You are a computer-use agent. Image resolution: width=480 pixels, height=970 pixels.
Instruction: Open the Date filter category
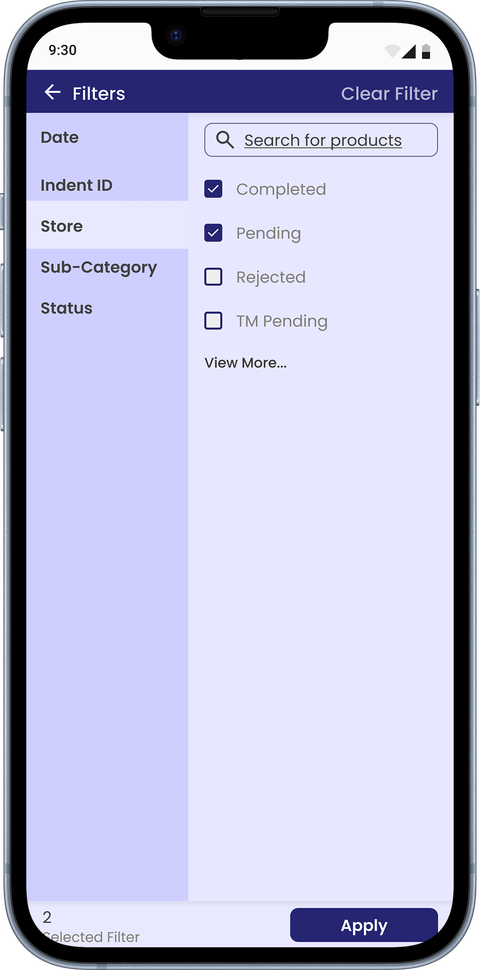click(108, 137)
